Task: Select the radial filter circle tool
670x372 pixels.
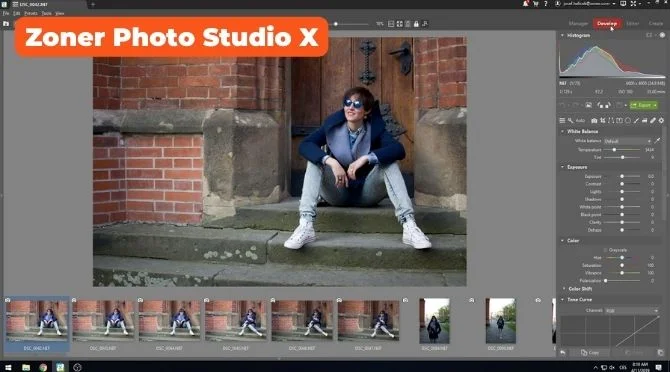Action: click(628, 121)
